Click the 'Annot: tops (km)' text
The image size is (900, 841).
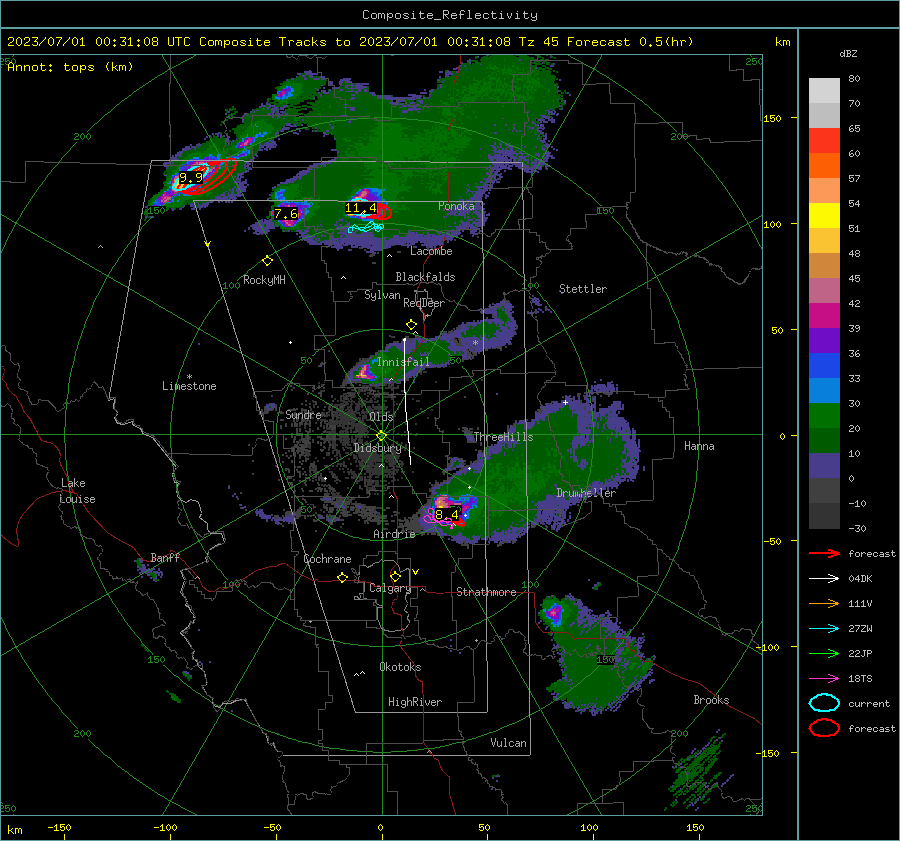(70, 67)
